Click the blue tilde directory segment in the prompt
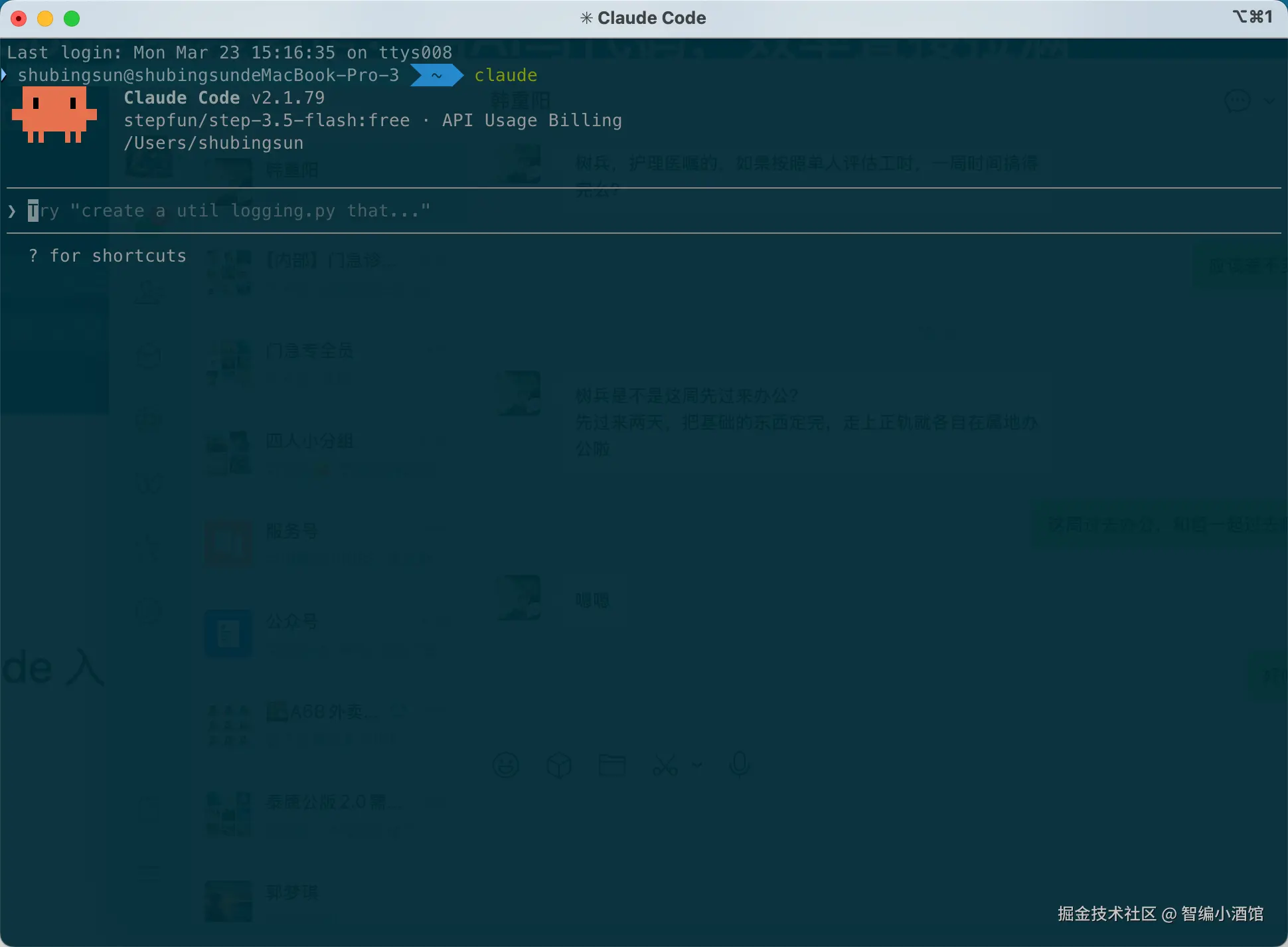 tap(436, 75)
